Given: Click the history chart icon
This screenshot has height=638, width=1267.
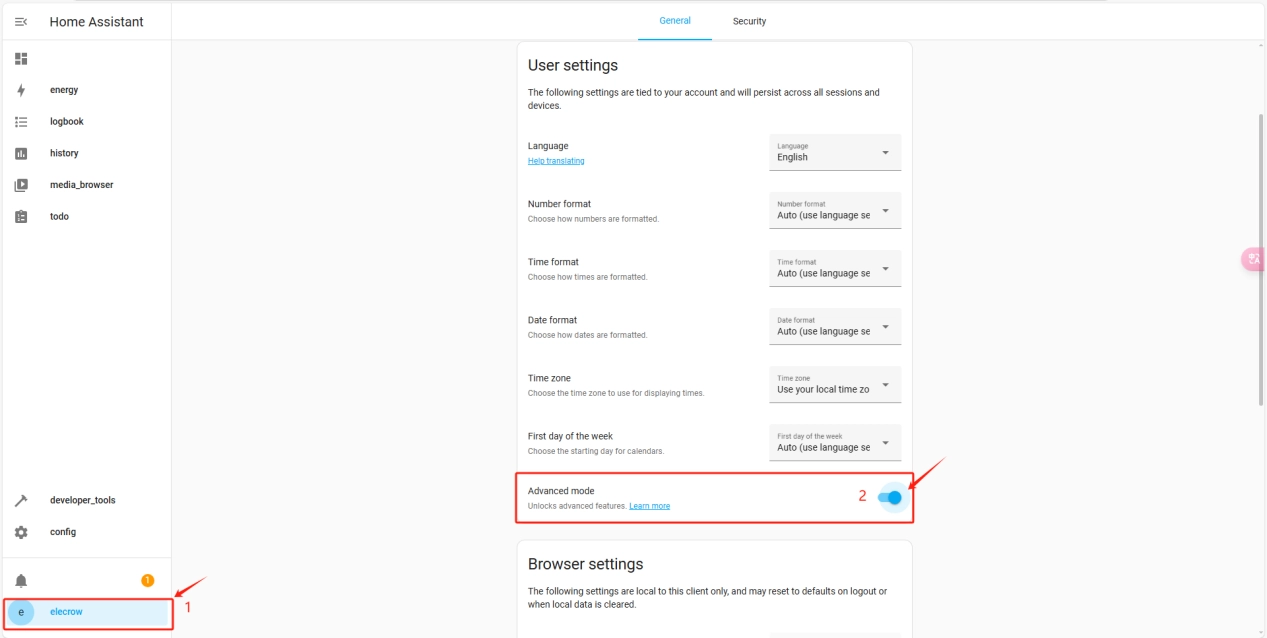Looking at the screenshot, I should coord(21,153).
